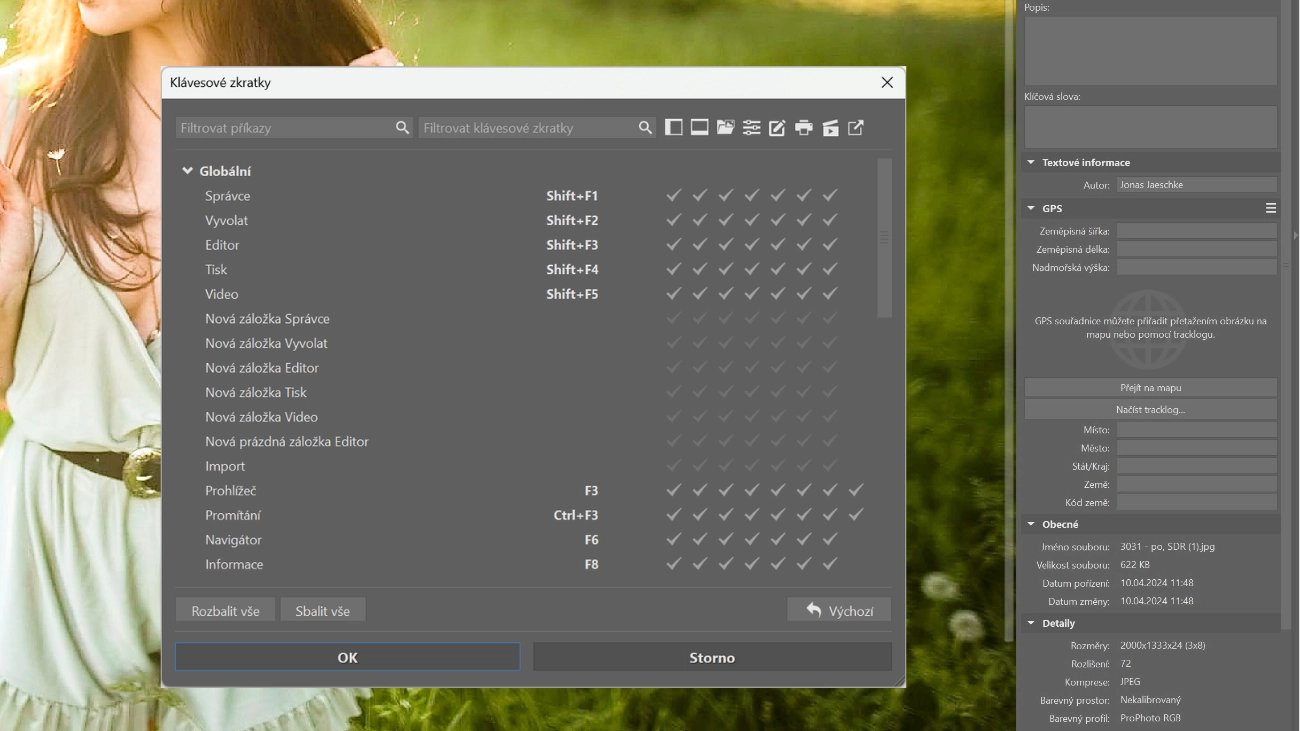
Task: Click the clapperboard Video column icon
Action: (830, 128)
